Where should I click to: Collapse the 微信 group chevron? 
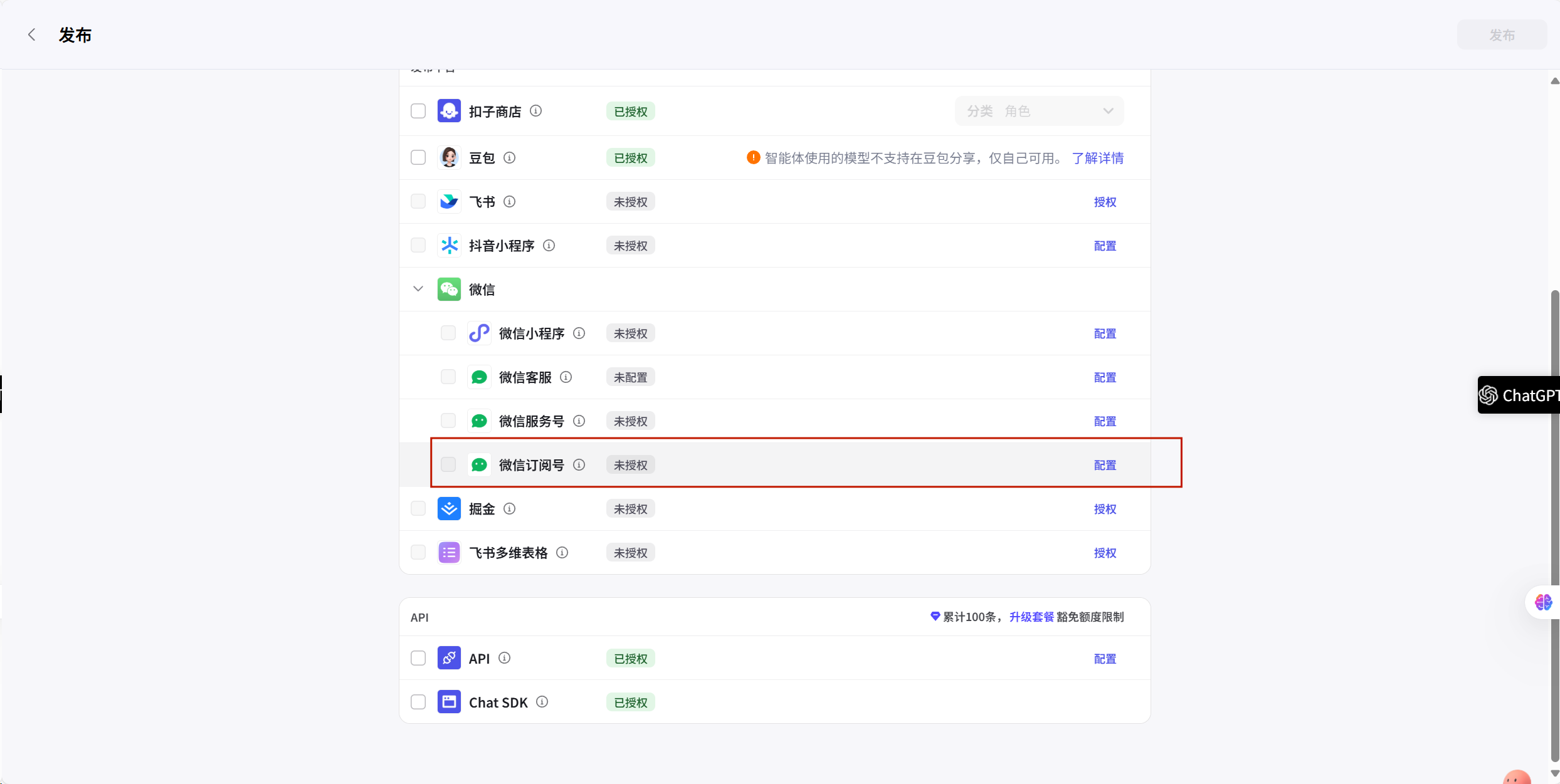418,289
